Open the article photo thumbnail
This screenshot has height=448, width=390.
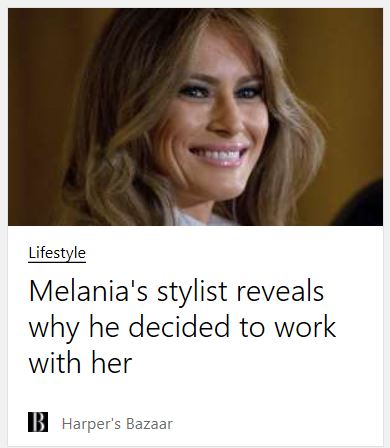[x=195, y=117]
